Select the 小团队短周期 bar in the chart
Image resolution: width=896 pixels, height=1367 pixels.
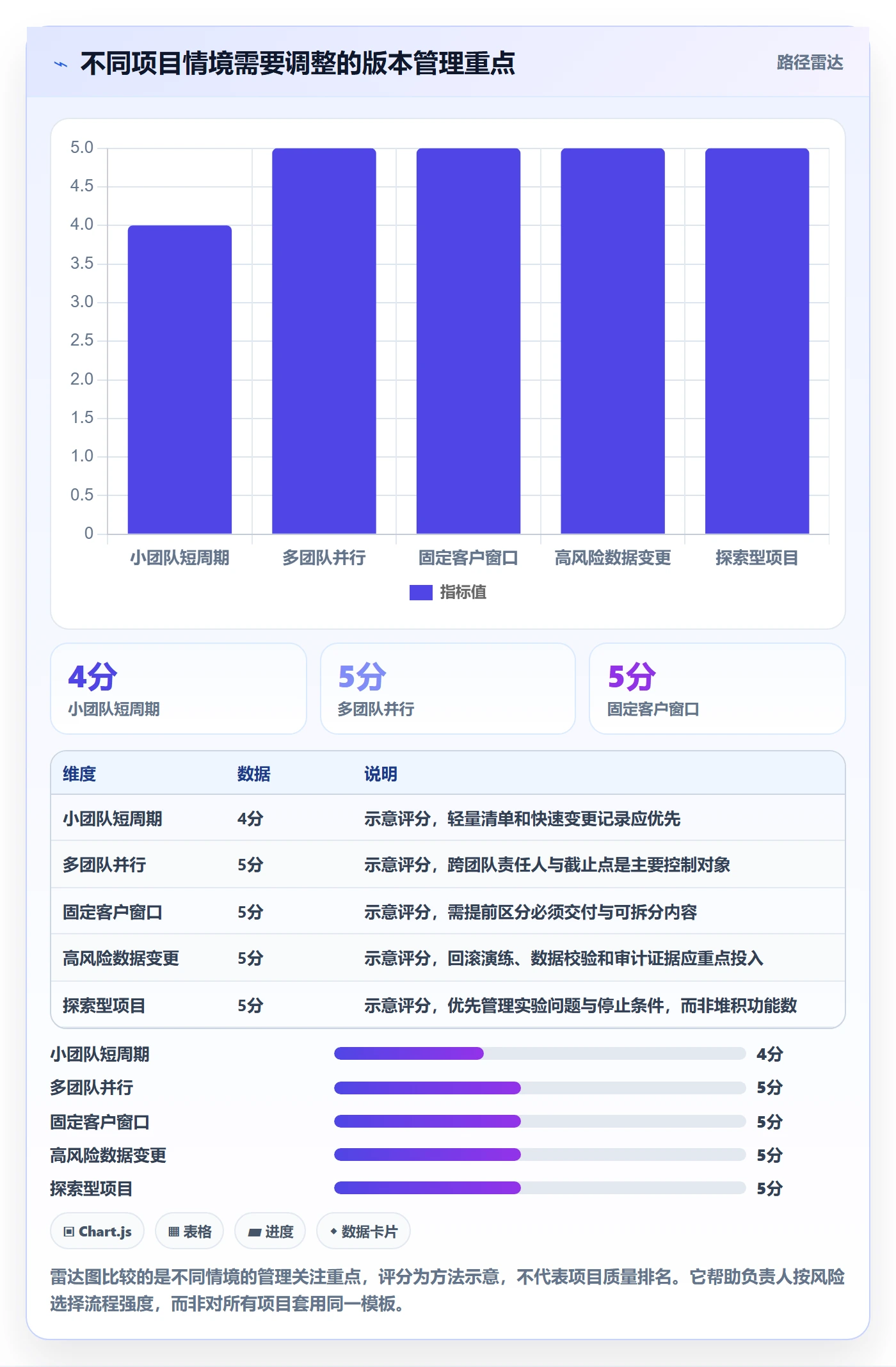click(180, 379)
